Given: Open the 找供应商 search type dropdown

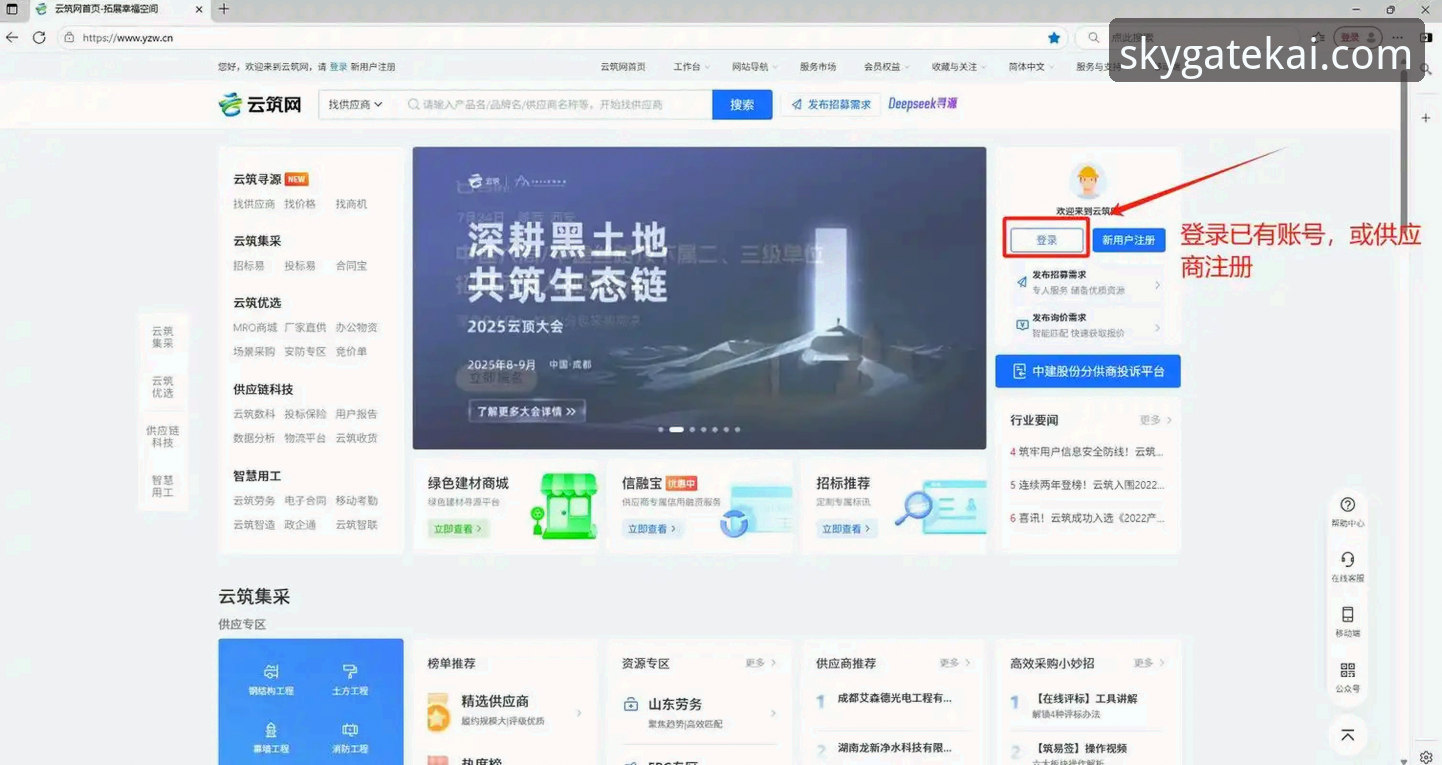Looking at the screenshot, I should coord(356,104).
